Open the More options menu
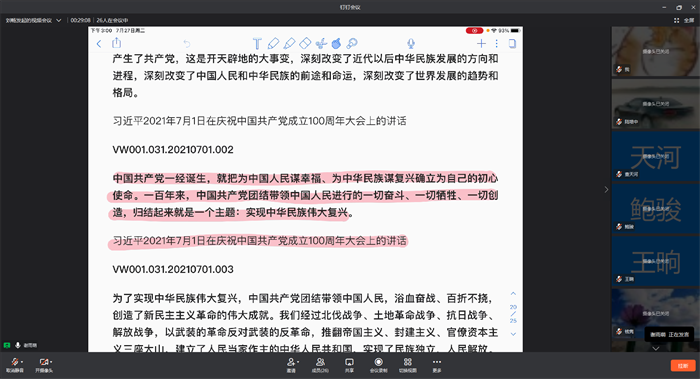Screen dimensions: 700x379 pyautogui.click(x=437, y=365)
